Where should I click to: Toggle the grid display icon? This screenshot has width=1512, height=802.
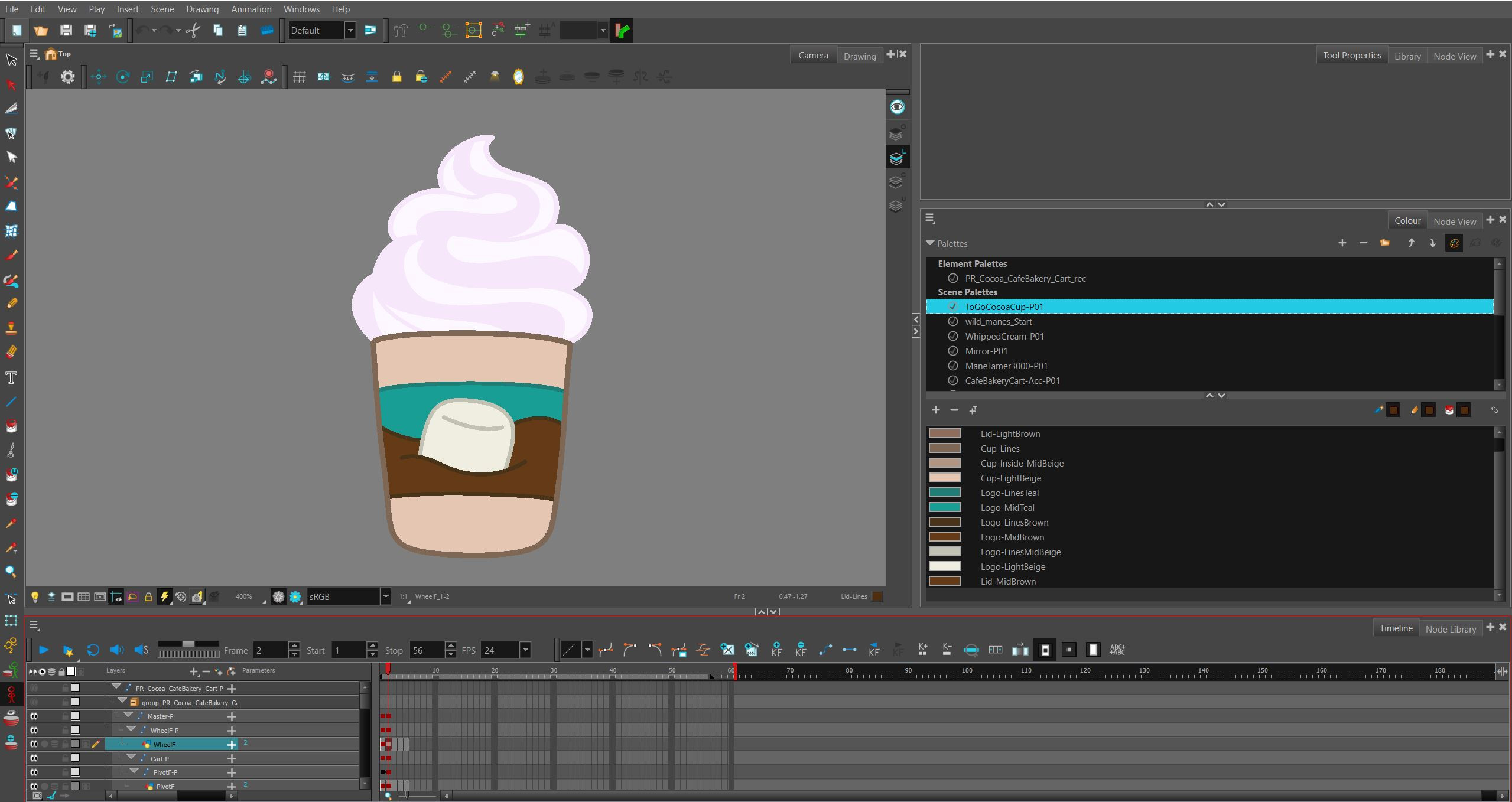coord(300,77)
